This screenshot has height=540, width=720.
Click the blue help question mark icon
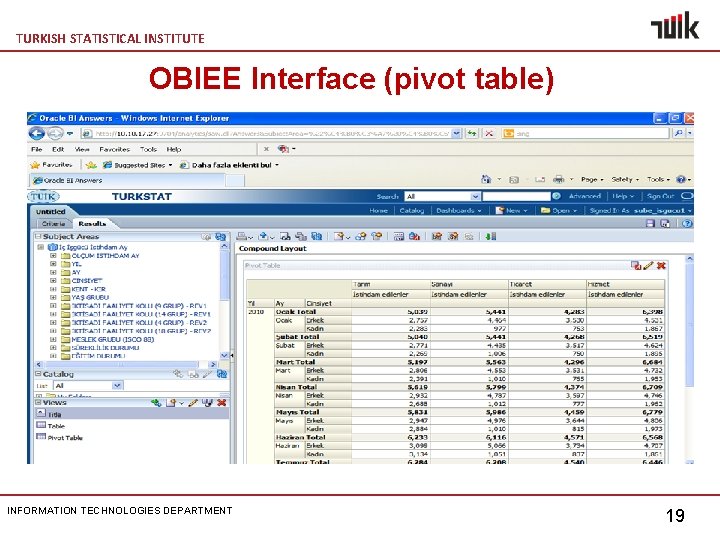(687, 224)
